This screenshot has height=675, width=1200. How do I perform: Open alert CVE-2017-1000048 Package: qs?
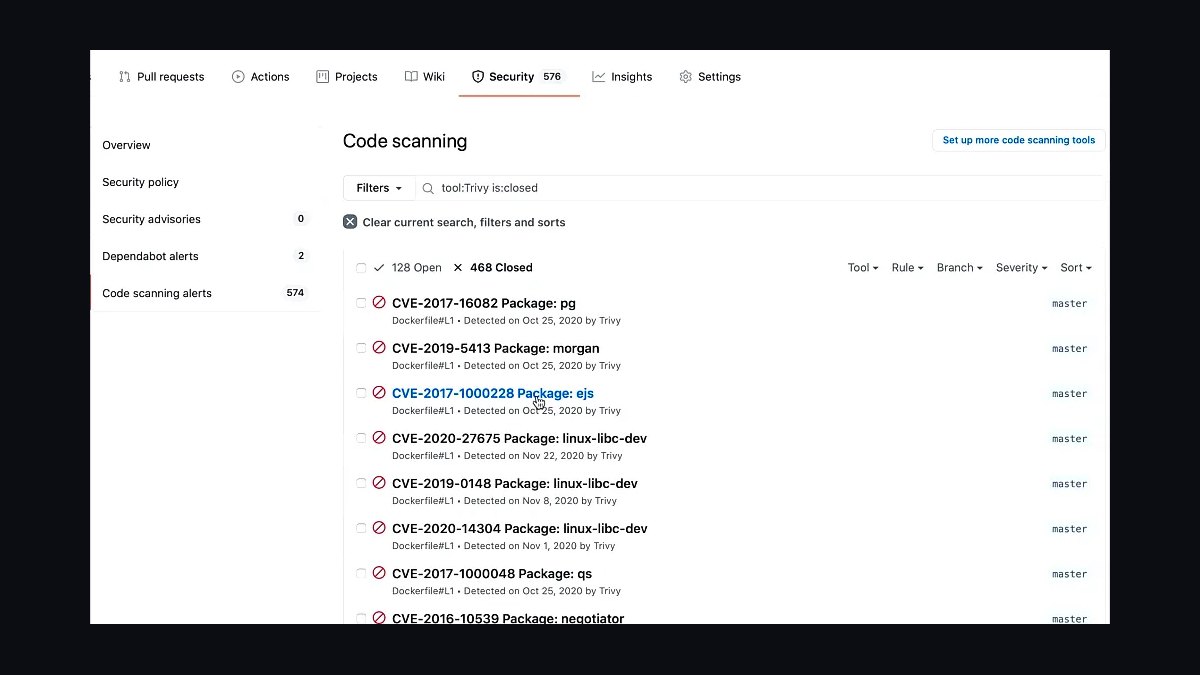(x=492, y=573)
